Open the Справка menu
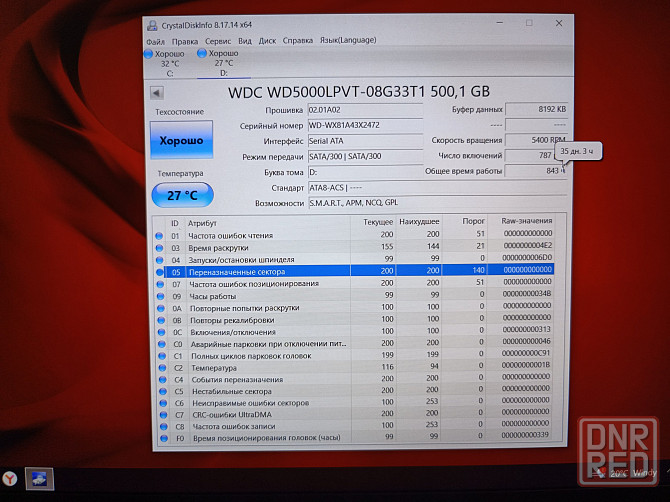Viewport: 670px width, 502px height. [298, 41]
